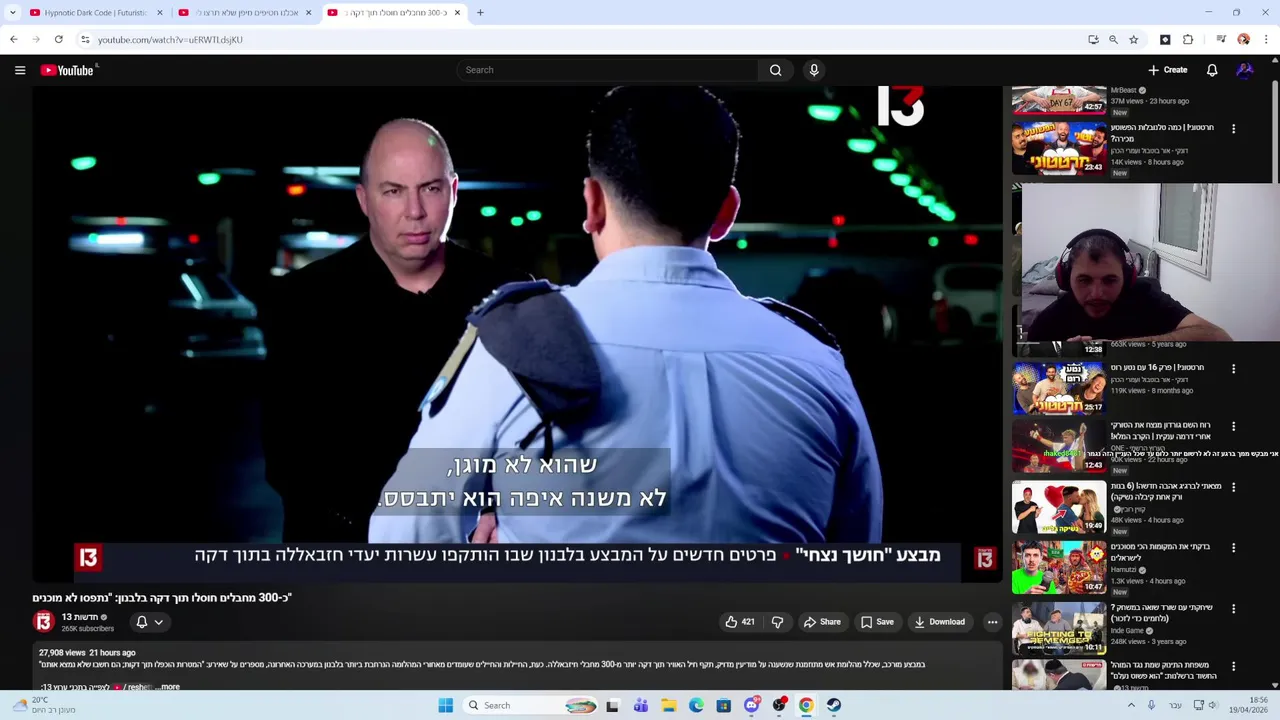The height and width of the screenshot is (720, 1280).
Task: Switch to the second YouTube browser tab
Action: coord(246,13)
